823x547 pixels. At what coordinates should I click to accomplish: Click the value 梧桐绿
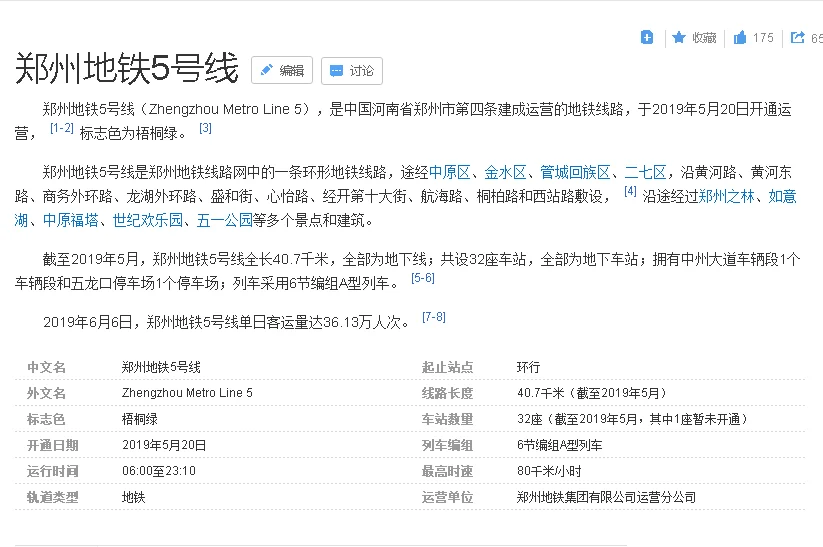(140, 419)
